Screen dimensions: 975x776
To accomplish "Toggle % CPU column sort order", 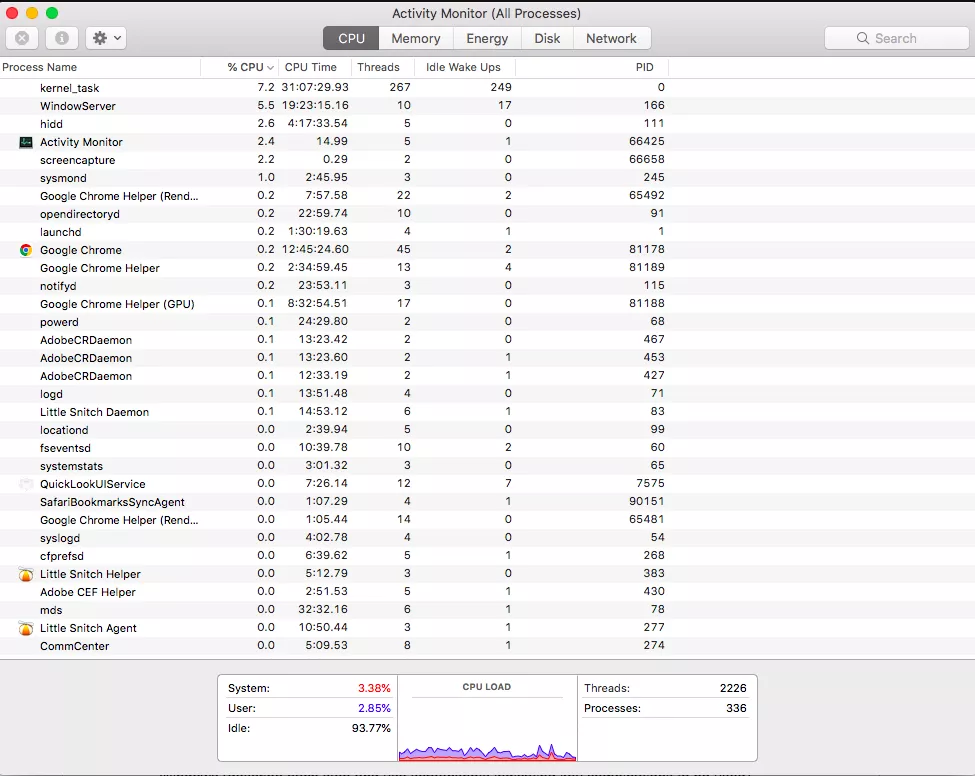I will (x=239, y=67).
